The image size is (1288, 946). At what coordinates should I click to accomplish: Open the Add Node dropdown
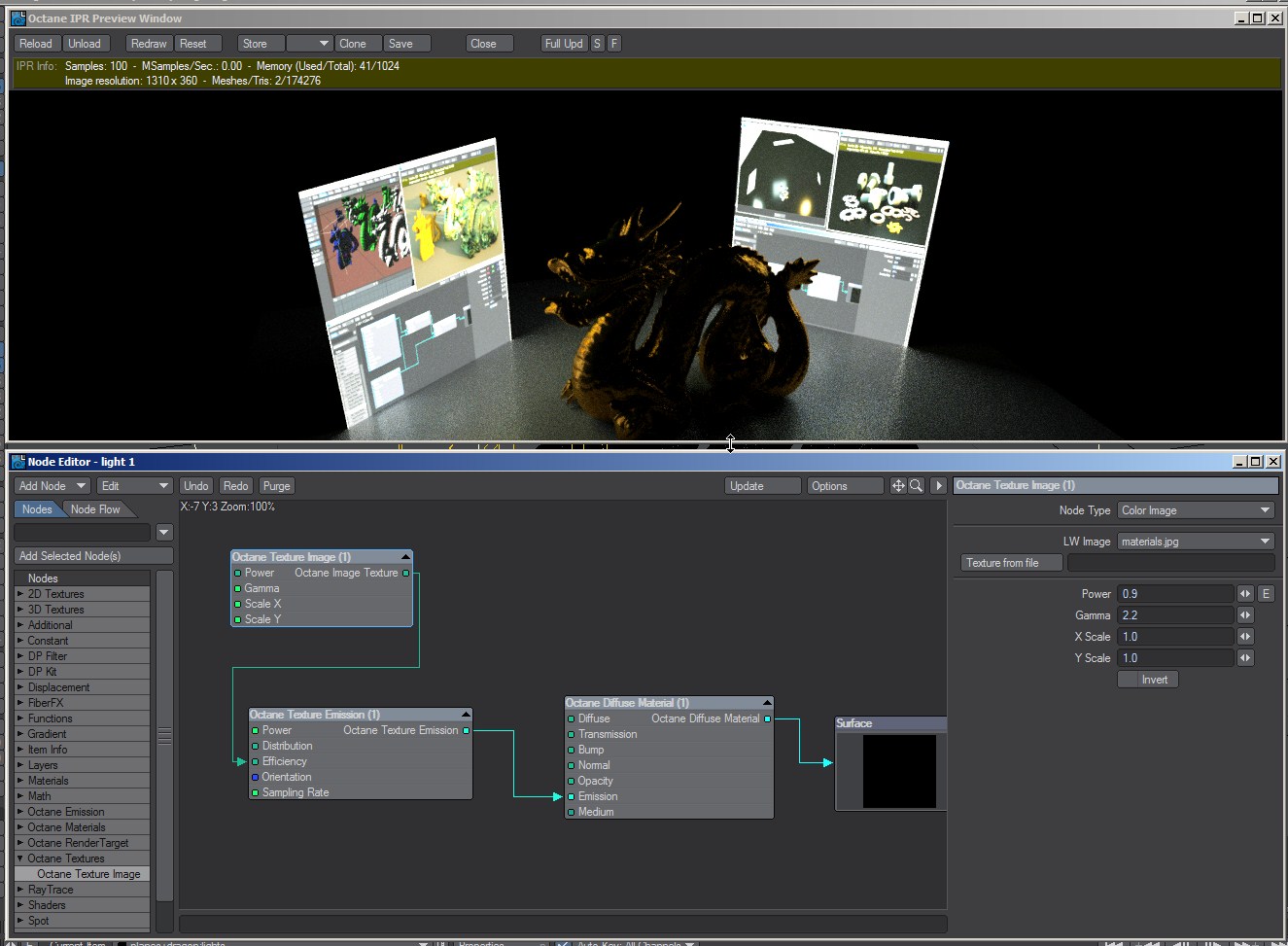coord(52,486)
